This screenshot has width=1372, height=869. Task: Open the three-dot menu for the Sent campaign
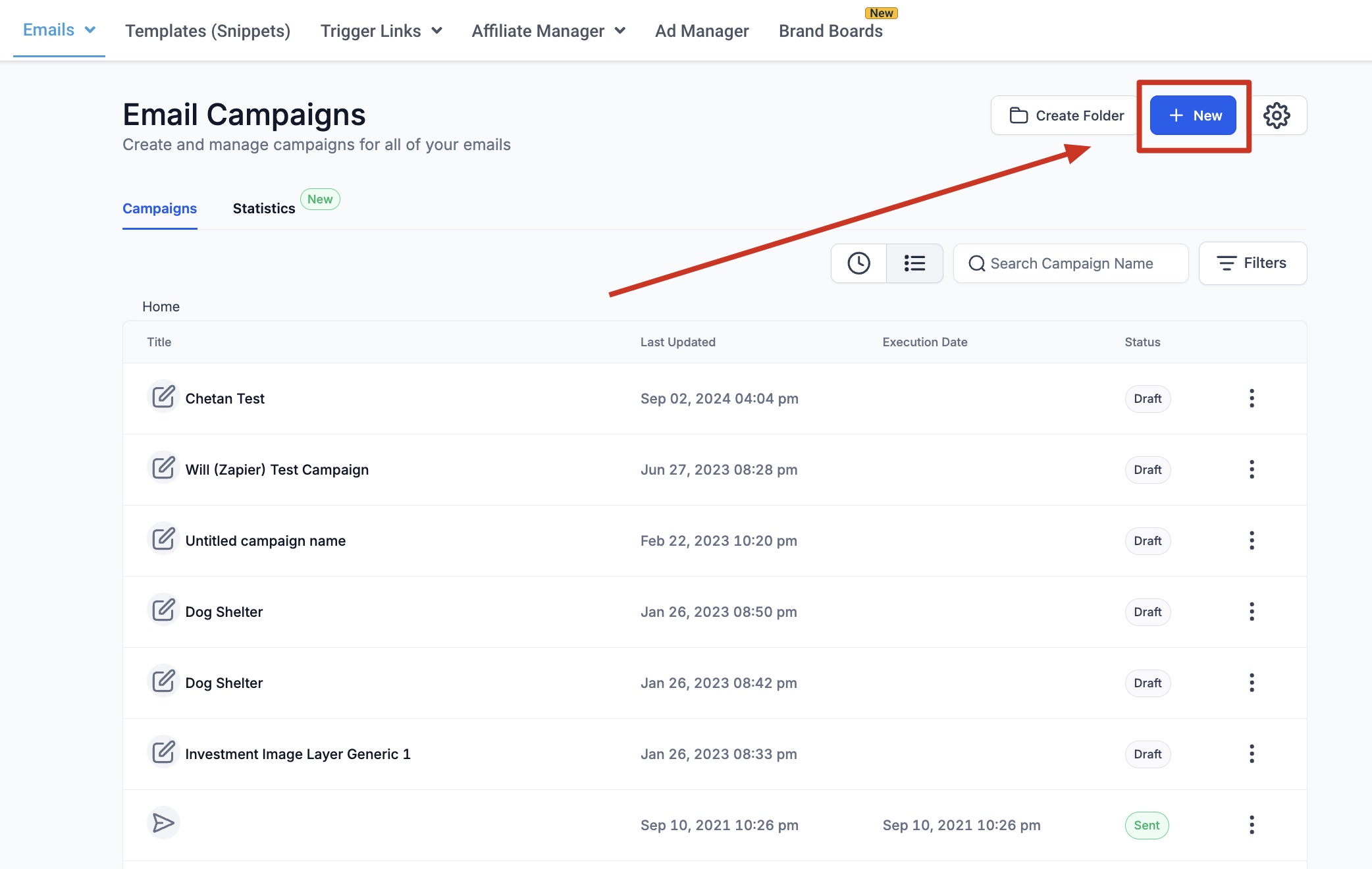pyautogui.click(x=1252, y=825)
